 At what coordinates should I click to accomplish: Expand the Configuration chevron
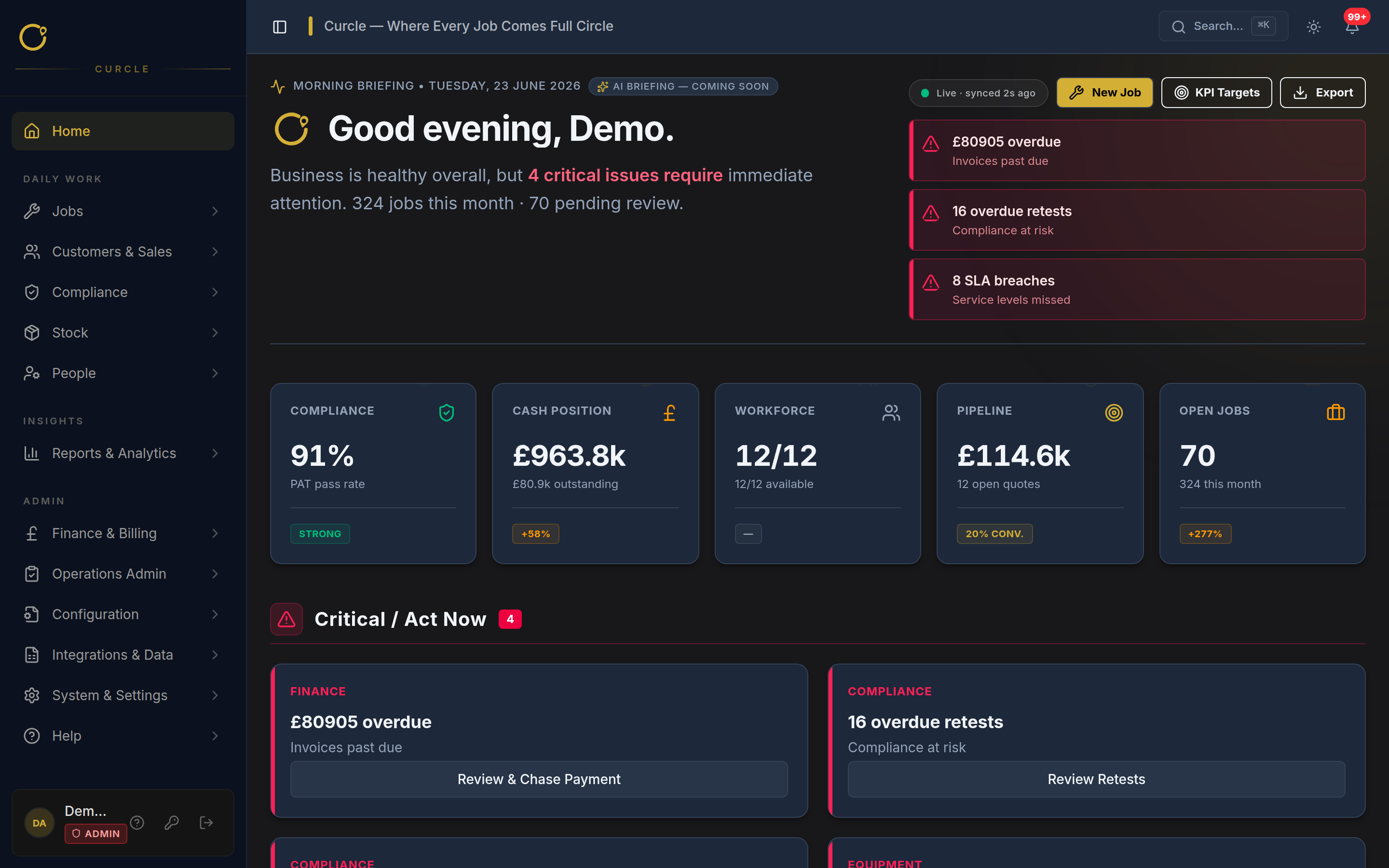click(x=215, y=614)
